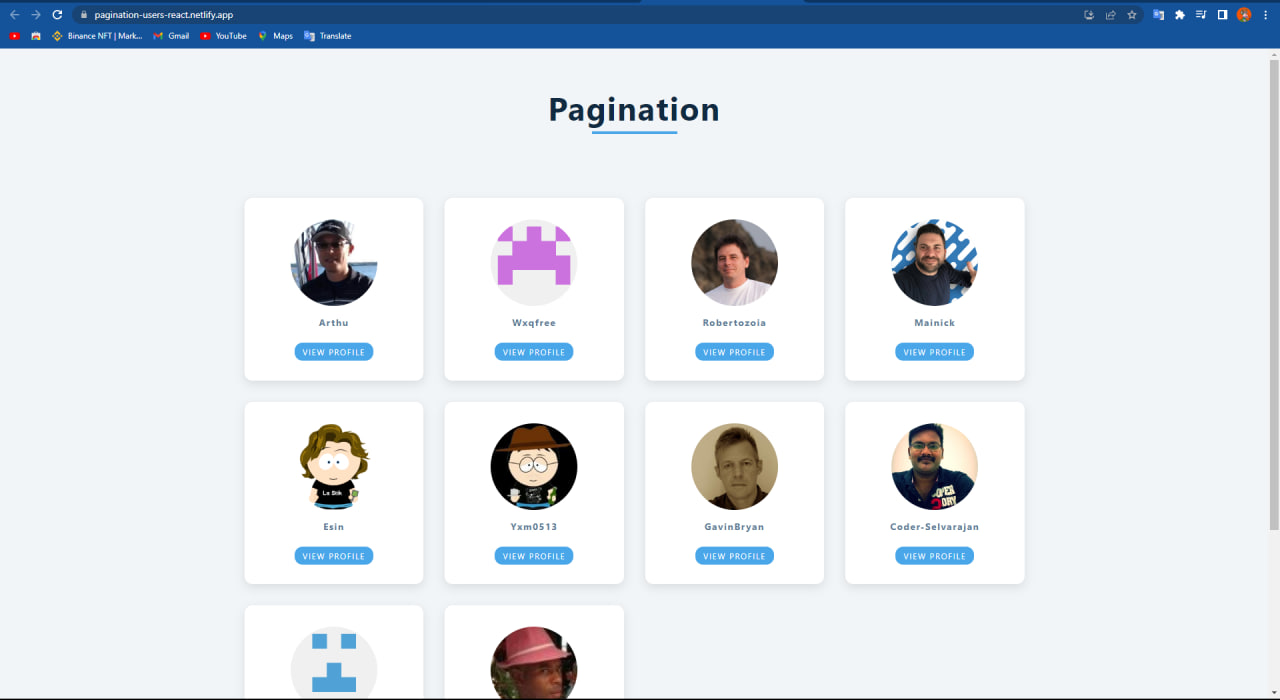Open the bookmark icon beside Binance NFT

(x=36, y=36)
